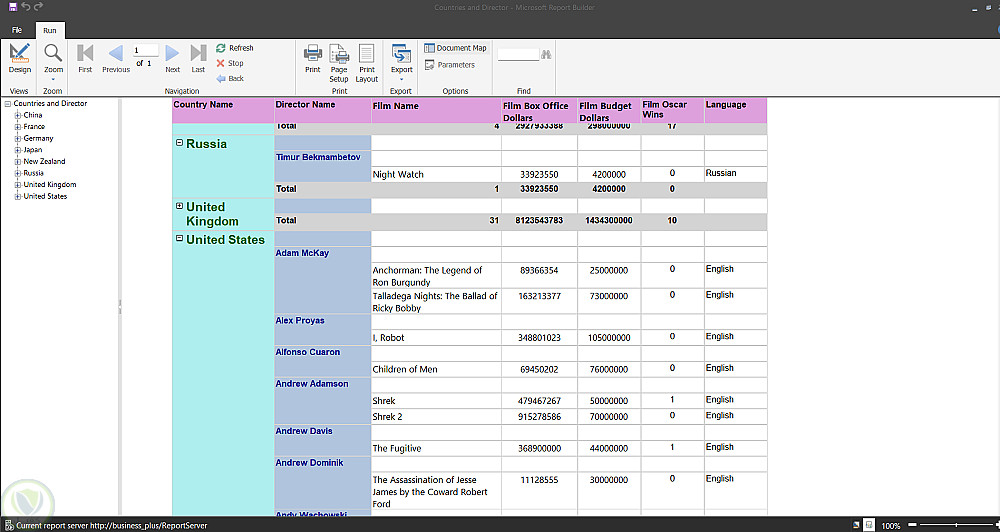Screen dimensions: 1000x532
Task: Collapse the Russia group in report
Action: tap(180, 143)
